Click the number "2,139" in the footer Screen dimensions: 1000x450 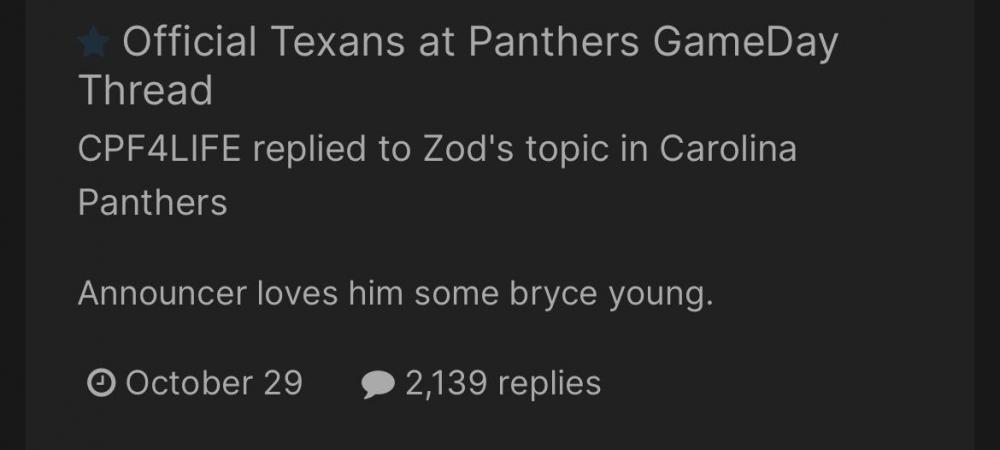pos(448,383)
